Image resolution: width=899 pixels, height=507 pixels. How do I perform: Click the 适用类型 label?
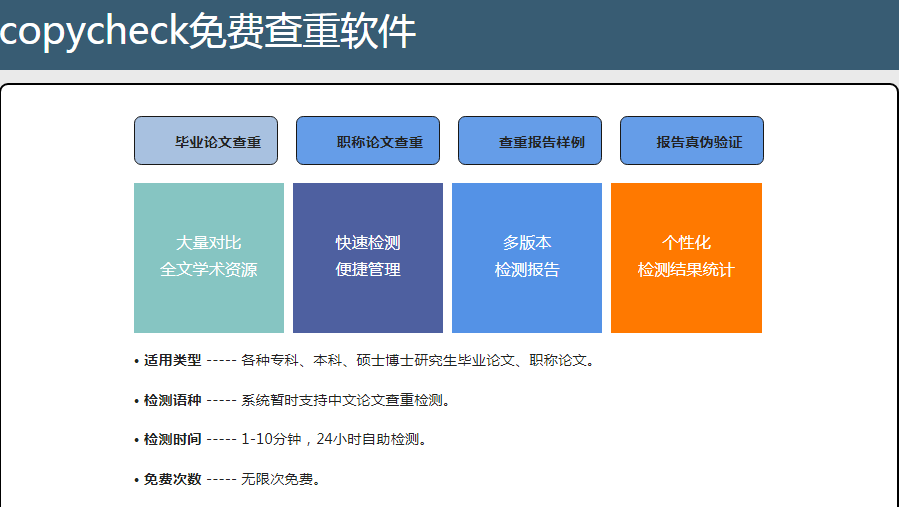[x=172, y=360]
